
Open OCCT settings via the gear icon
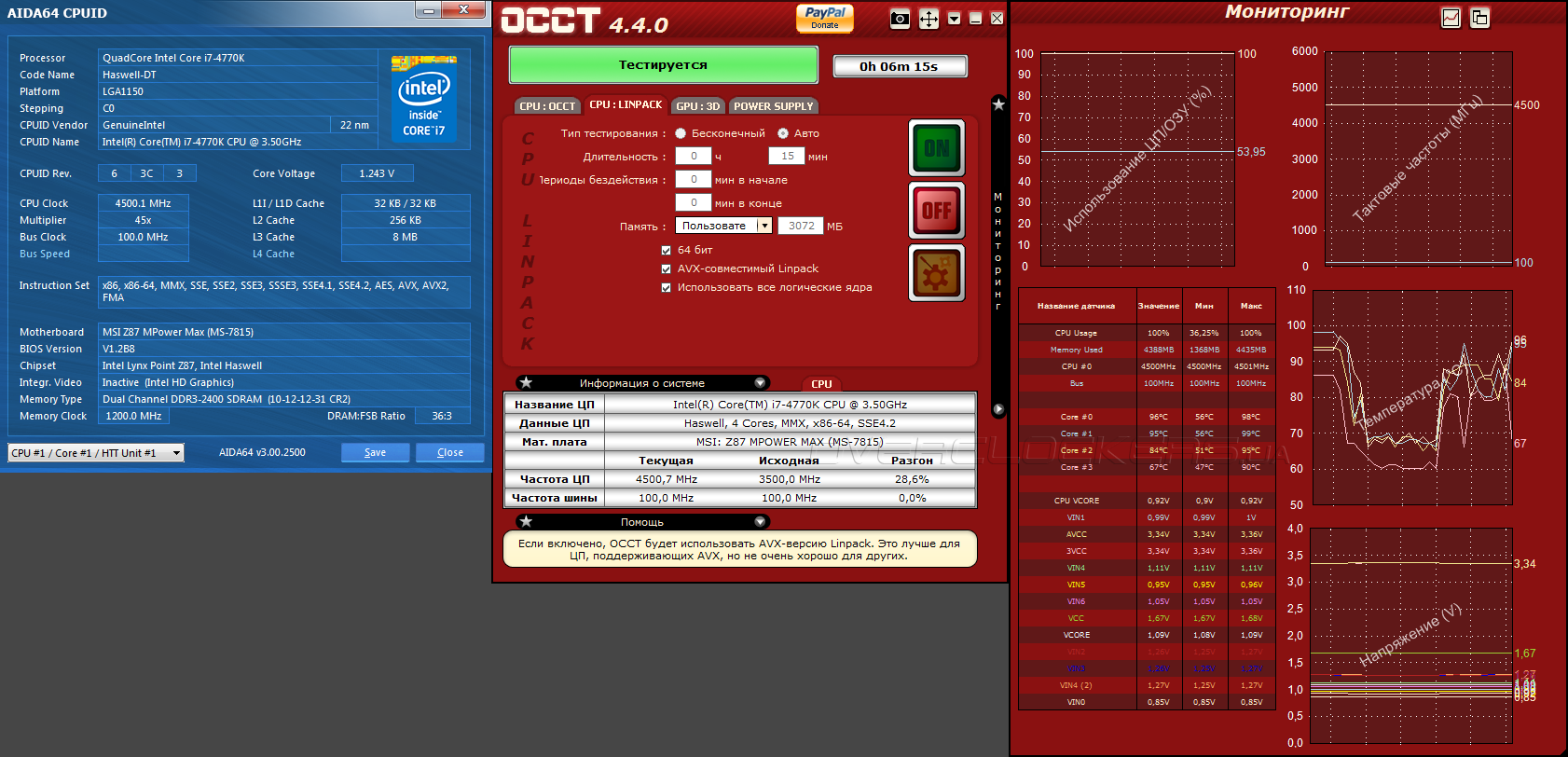pos(937,273)
